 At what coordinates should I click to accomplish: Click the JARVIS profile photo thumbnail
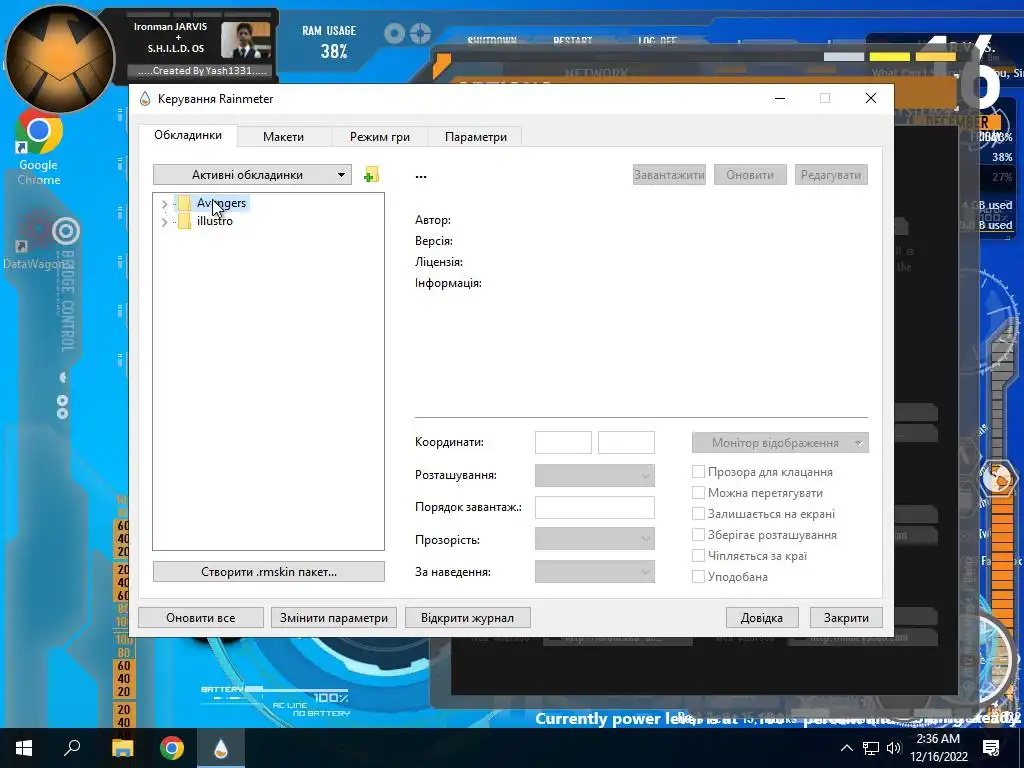[246, 40]
